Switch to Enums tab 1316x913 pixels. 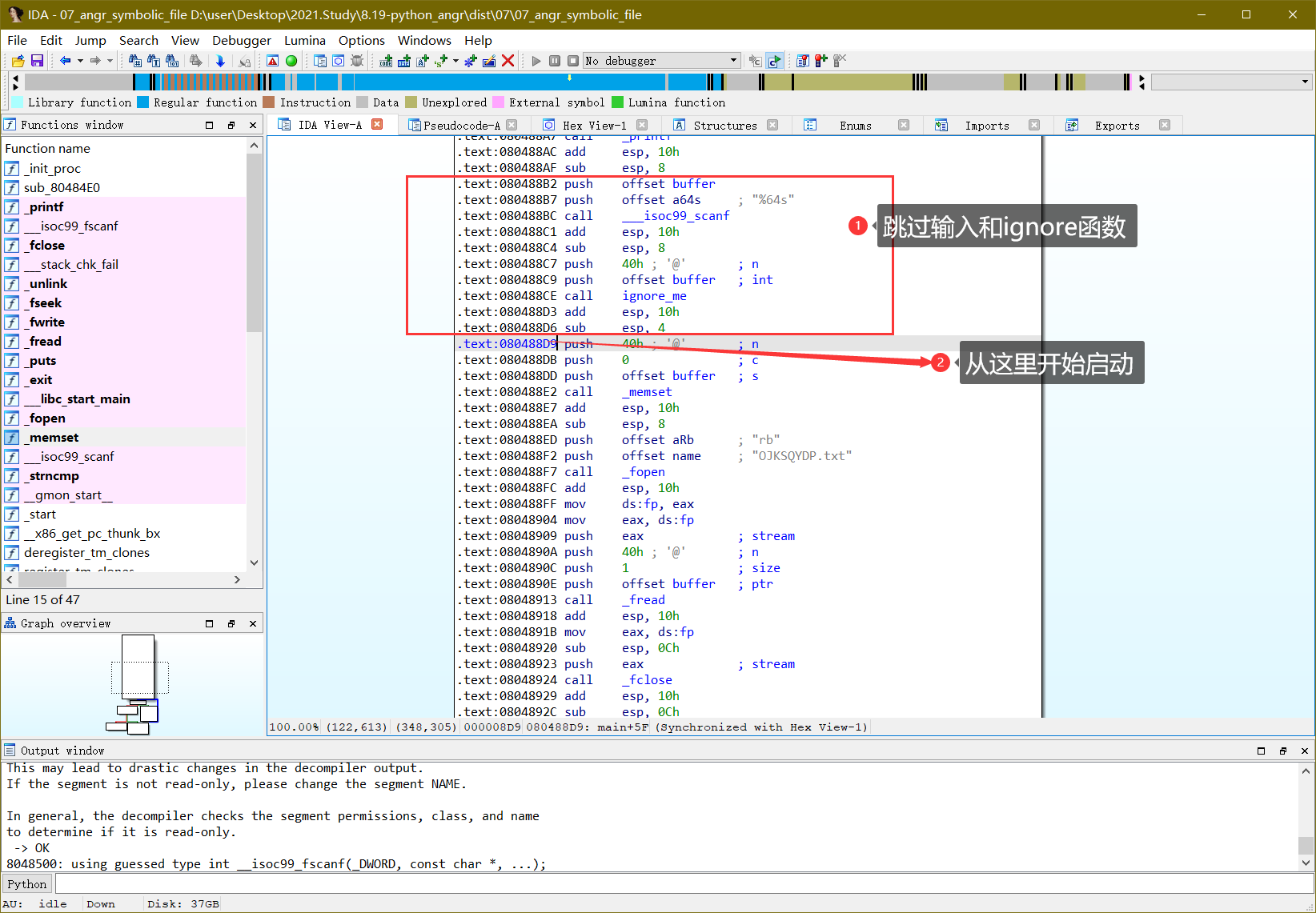point(855,125)
